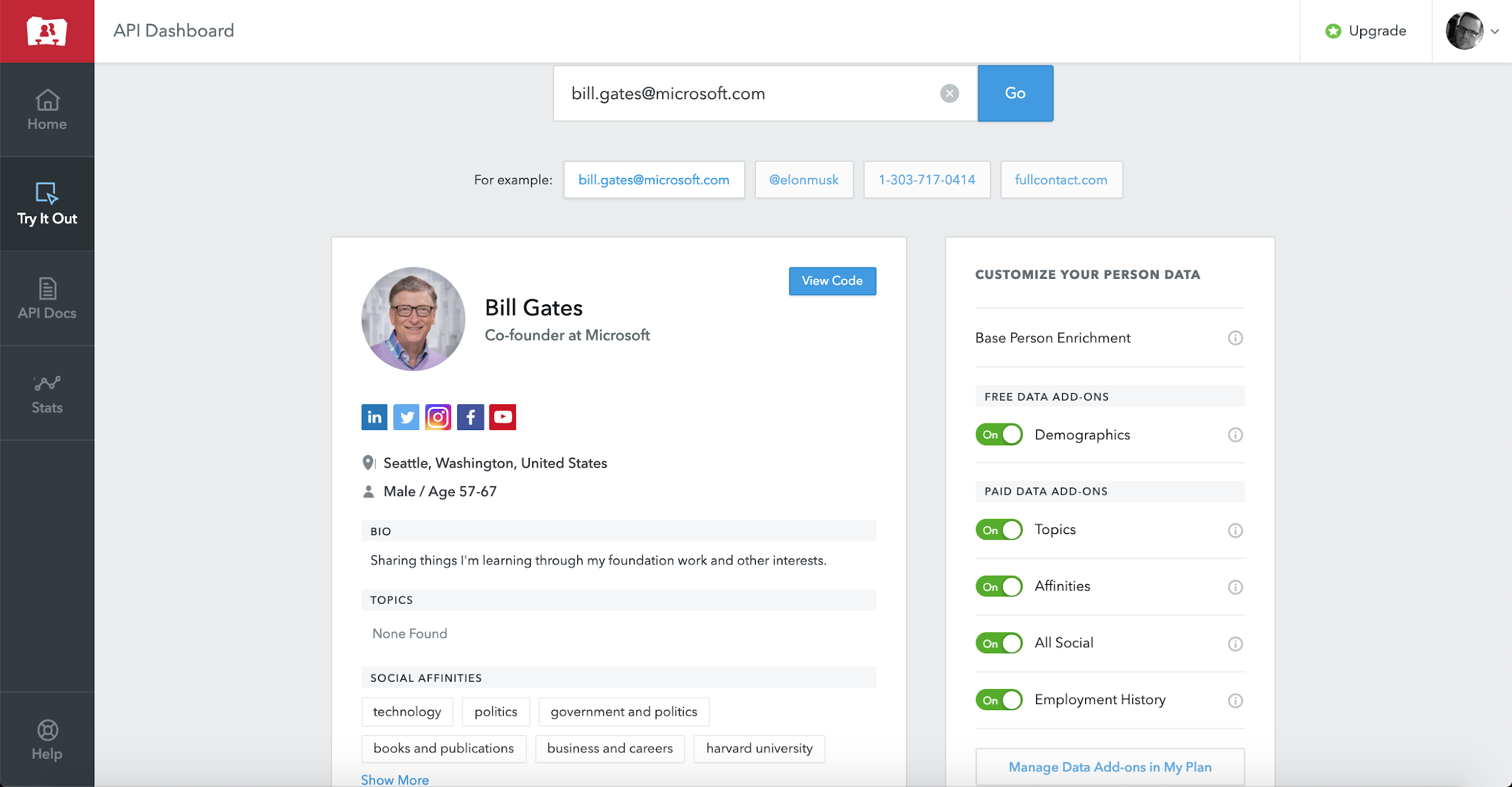The width and height of the screenshot is (1512, 787).
Task: Click the Male / Age 57-67 text
Action: click(440, 491)
